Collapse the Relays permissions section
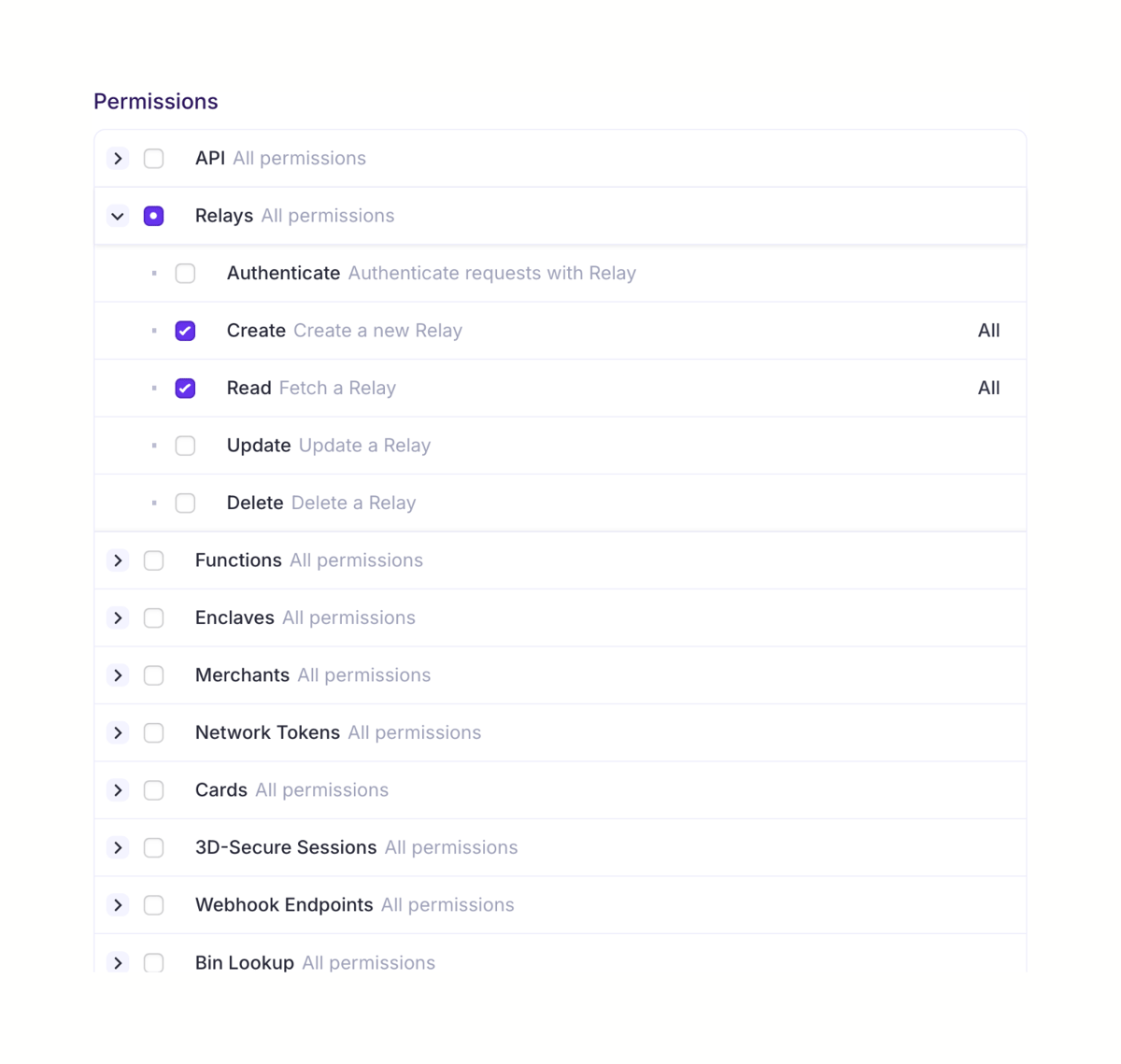The height and width of the screenshot is (1064, 1121). pyautogui.click(x=118, y=215)
